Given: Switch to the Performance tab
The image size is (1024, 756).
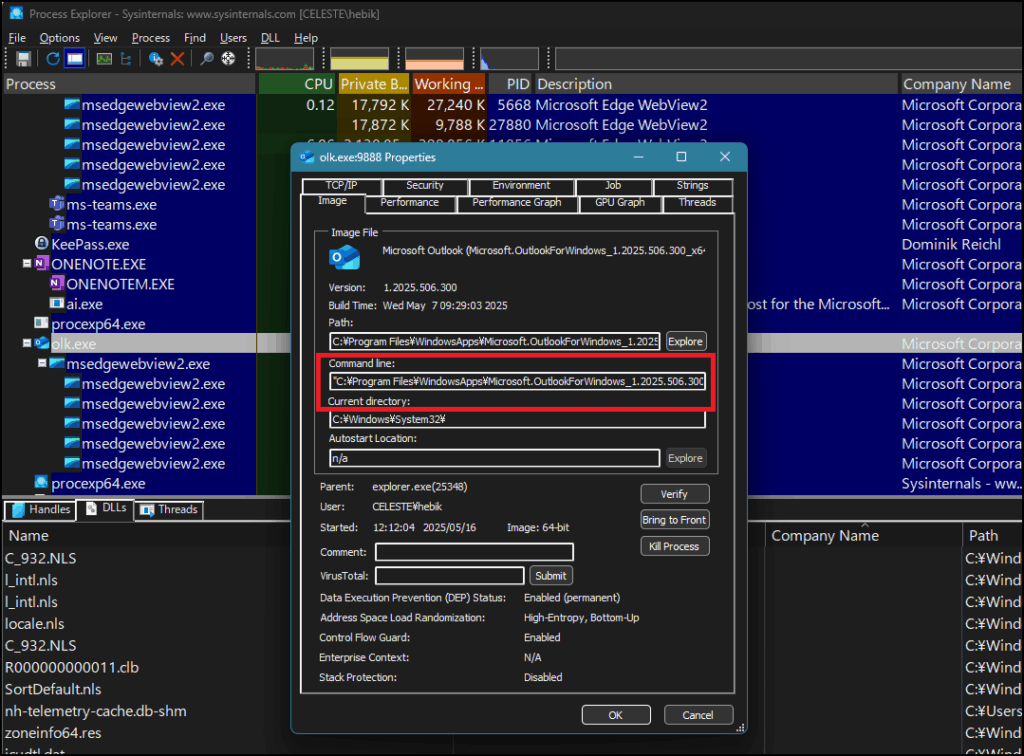Looking at the screenshot, I should tap(409, 202).
